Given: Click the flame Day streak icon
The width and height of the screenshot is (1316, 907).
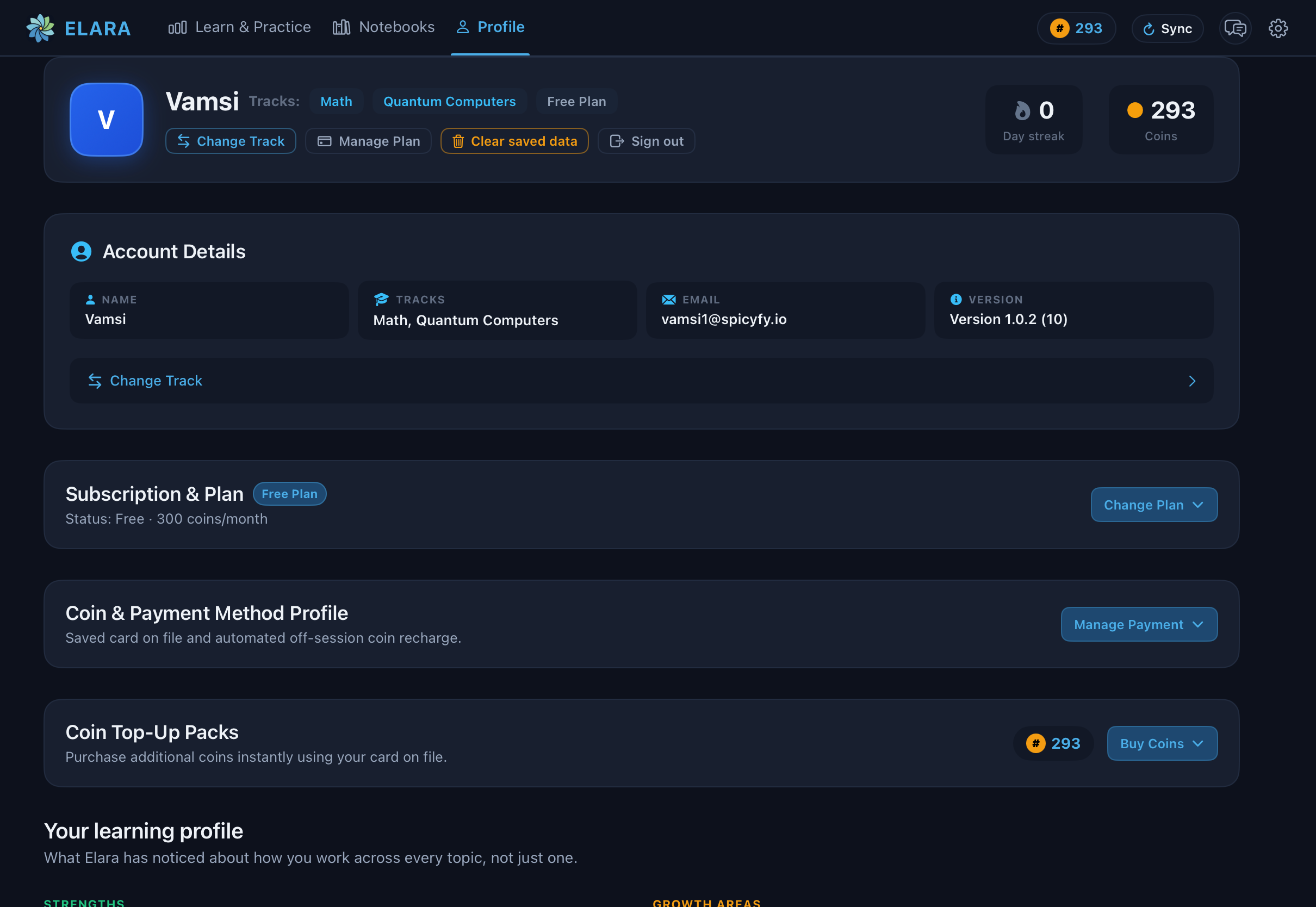Looking at the screenshot, I should coord(1022,110).
